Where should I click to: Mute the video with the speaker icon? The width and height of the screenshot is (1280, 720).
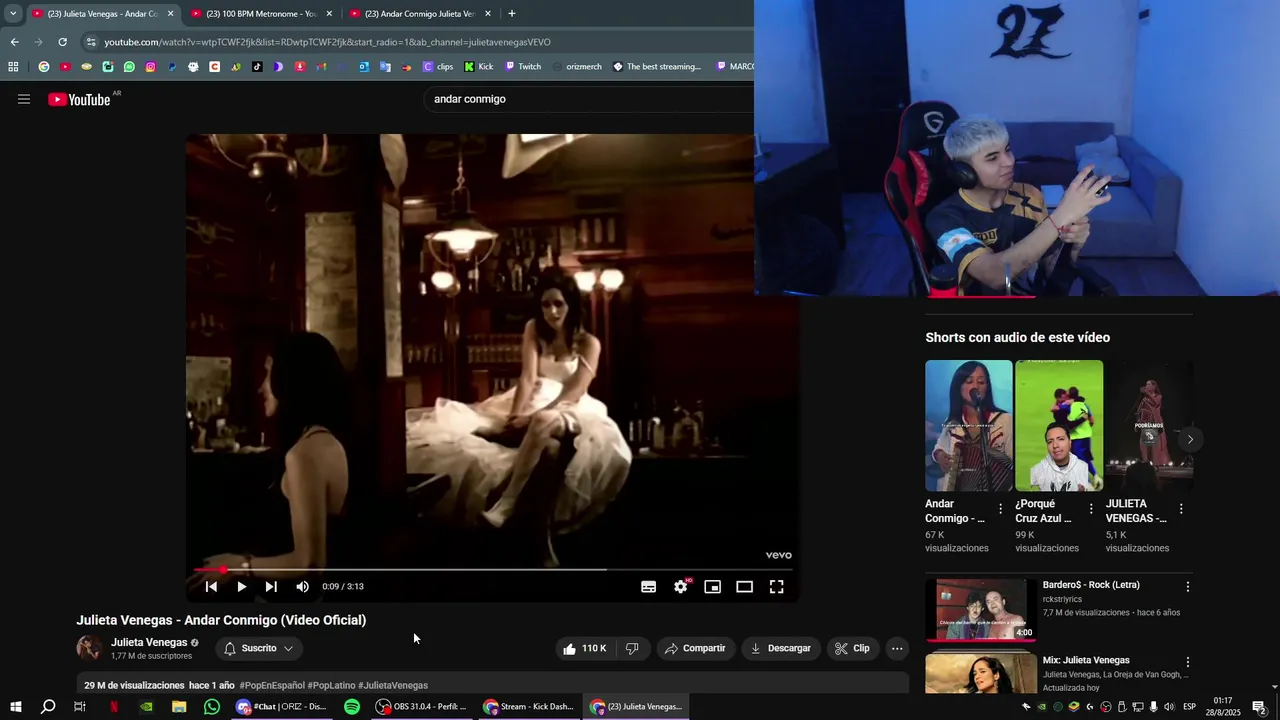click(302, 587)
